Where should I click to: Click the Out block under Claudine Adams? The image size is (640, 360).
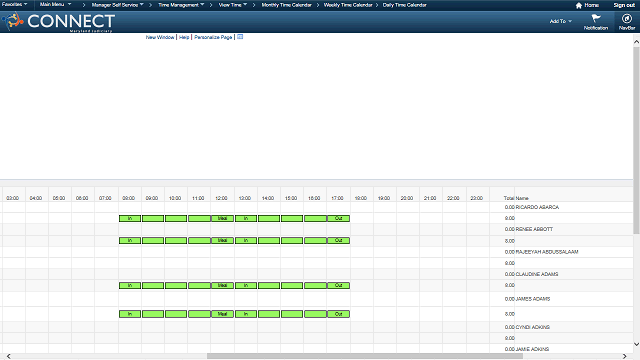pyautogui.click(x=338, y=285)
